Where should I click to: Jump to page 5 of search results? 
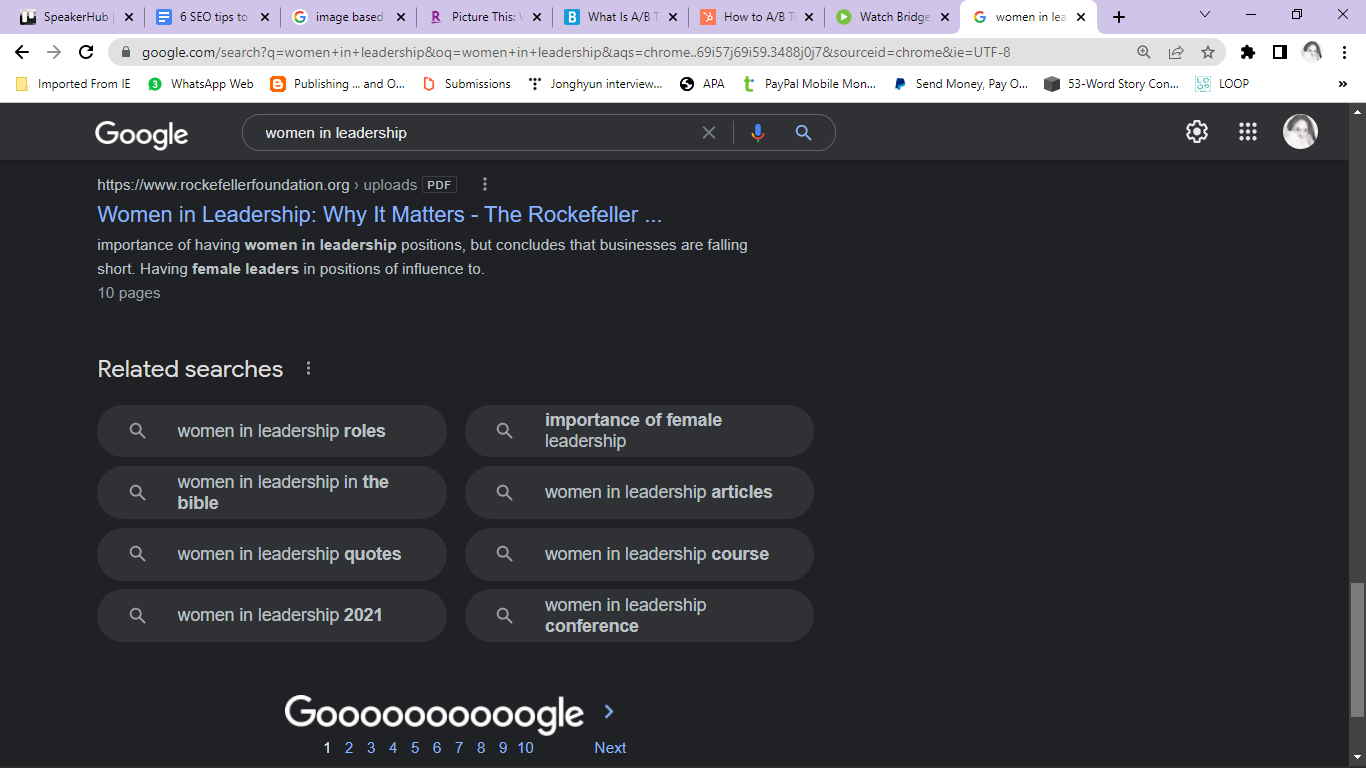tap(414, 747)
